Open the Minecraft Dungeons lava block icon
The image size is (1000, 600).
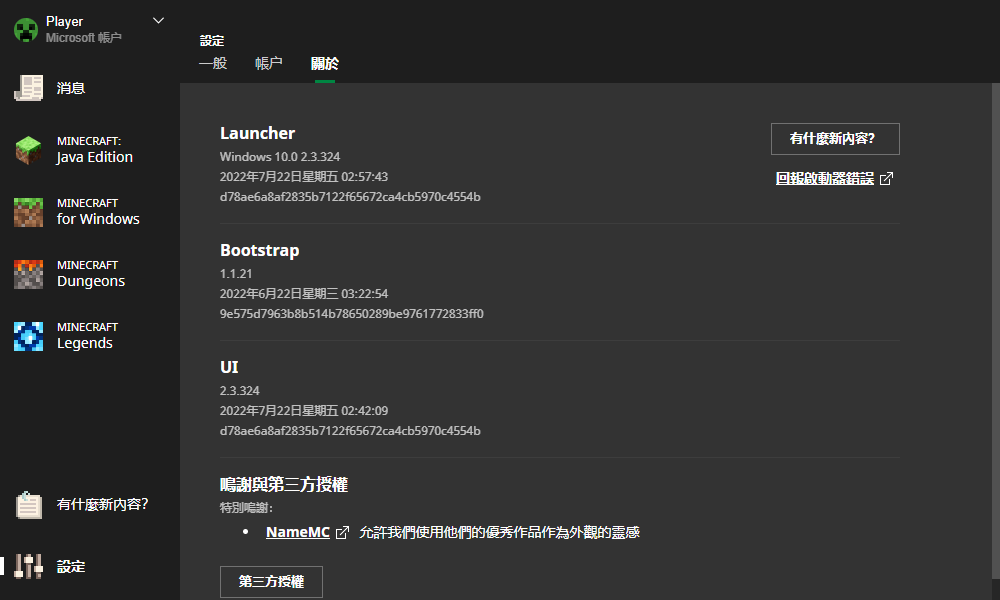coord(29,274)
